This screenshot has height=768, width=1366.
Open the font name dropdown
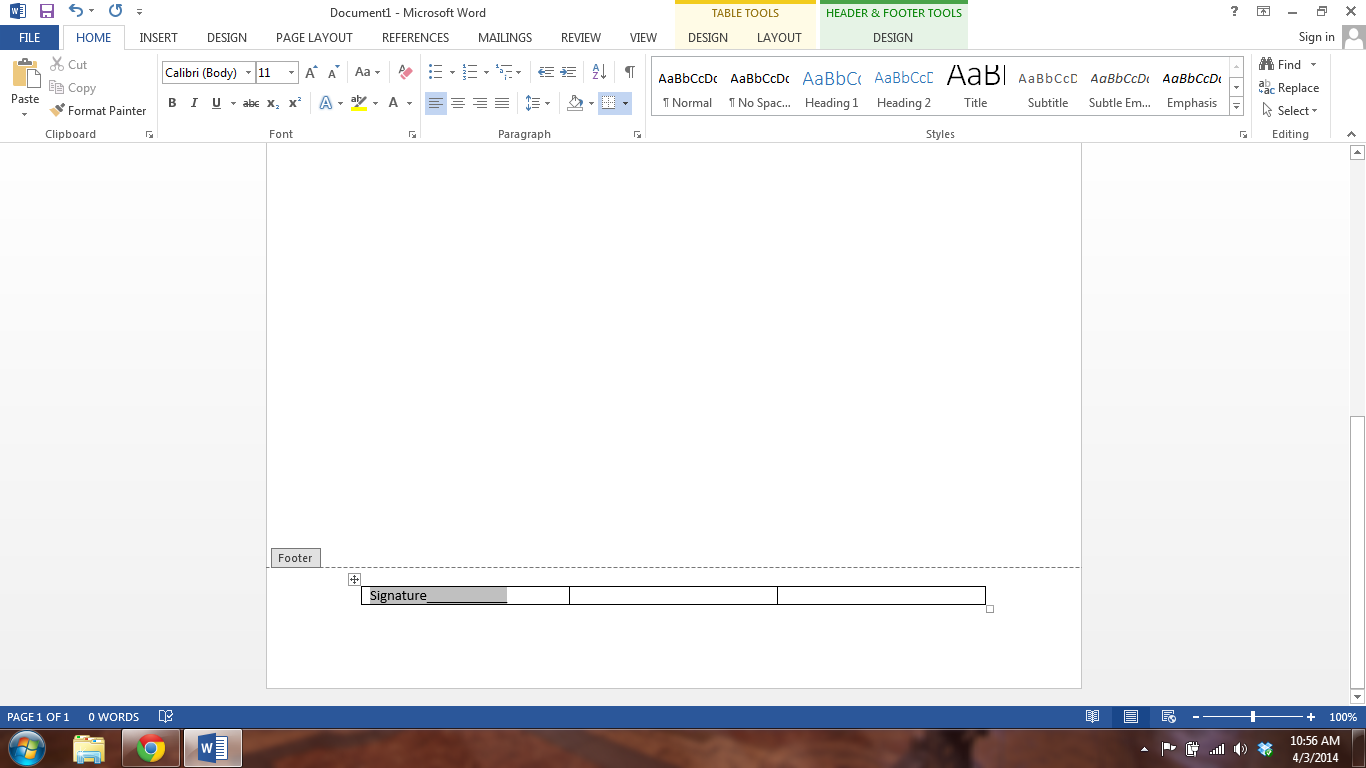click(x=248, y=73)
